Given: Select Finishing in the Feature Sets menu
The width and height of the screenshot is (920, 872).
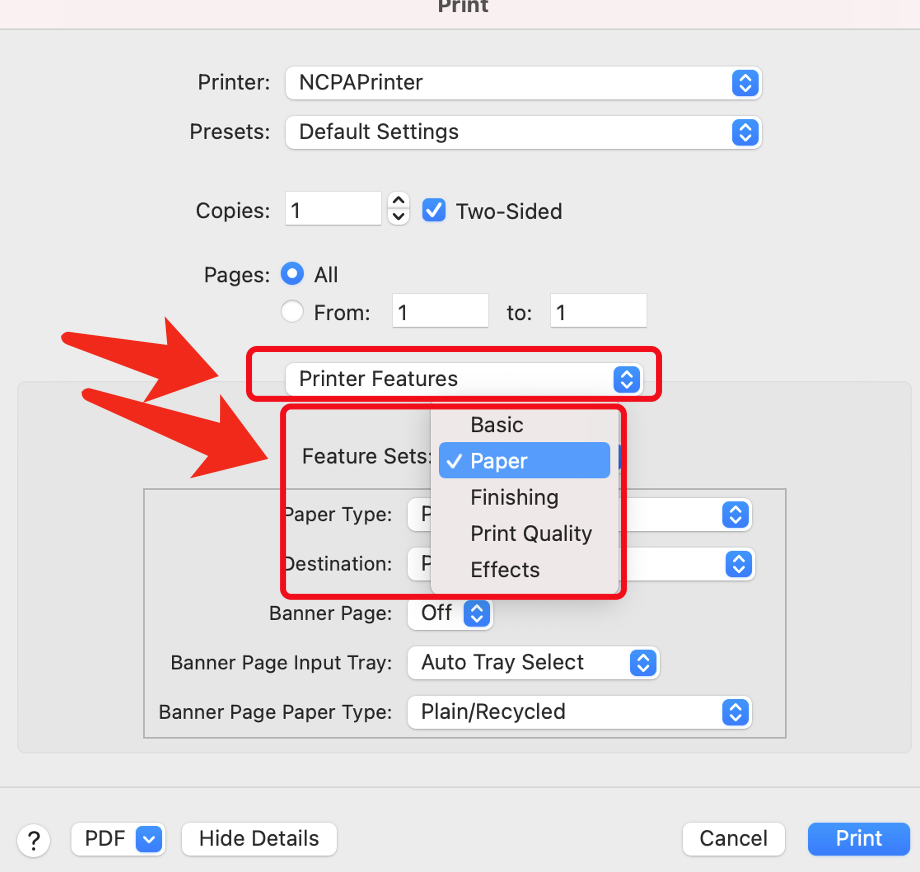Looking at the screenshot, I should coord(514,497).
